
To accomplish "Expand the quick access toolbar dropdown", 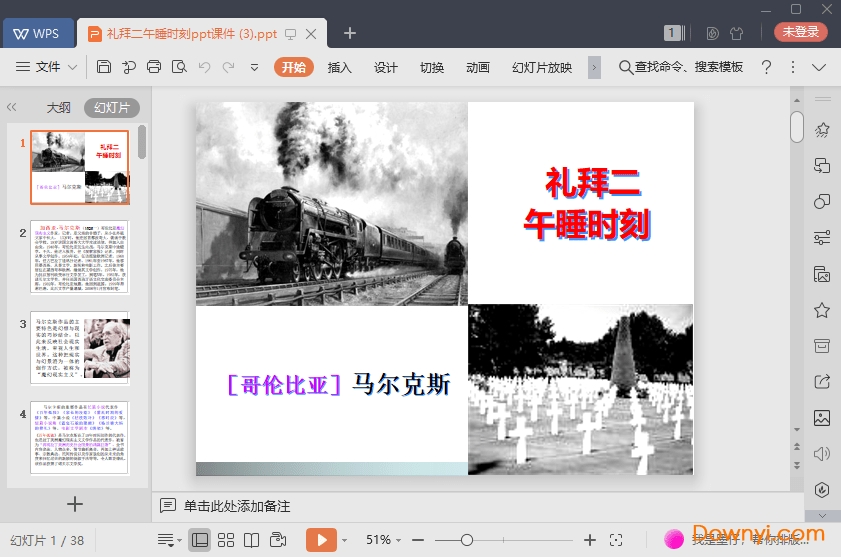I will coord(254,68).
